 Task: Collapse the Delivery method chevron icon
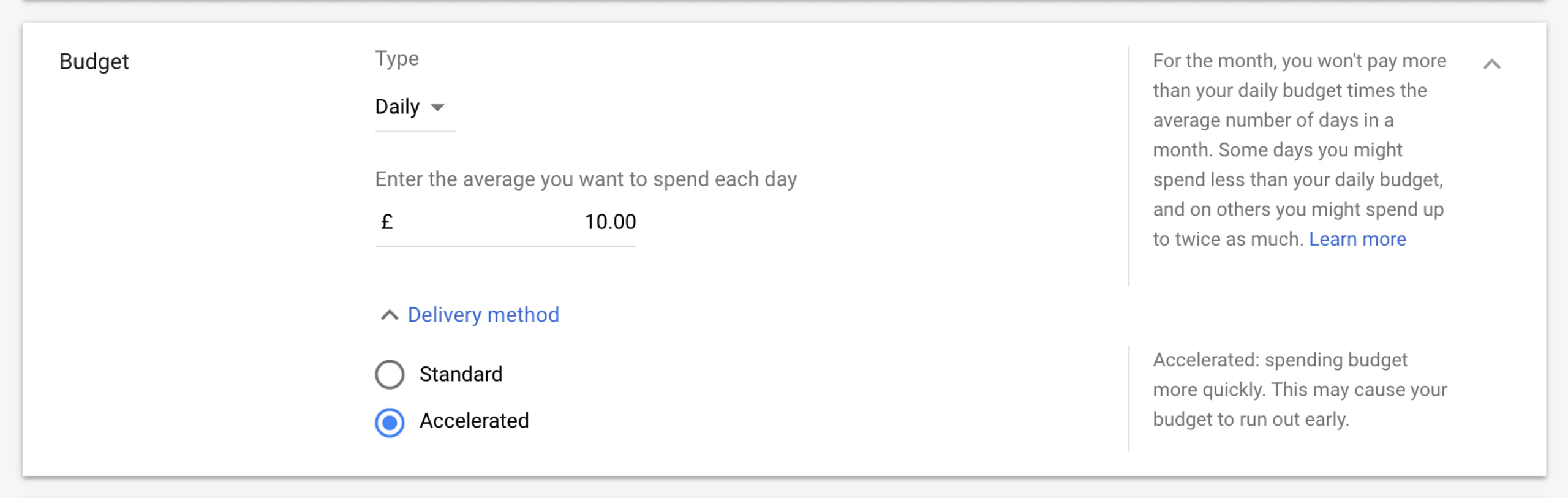coord(390,315)
